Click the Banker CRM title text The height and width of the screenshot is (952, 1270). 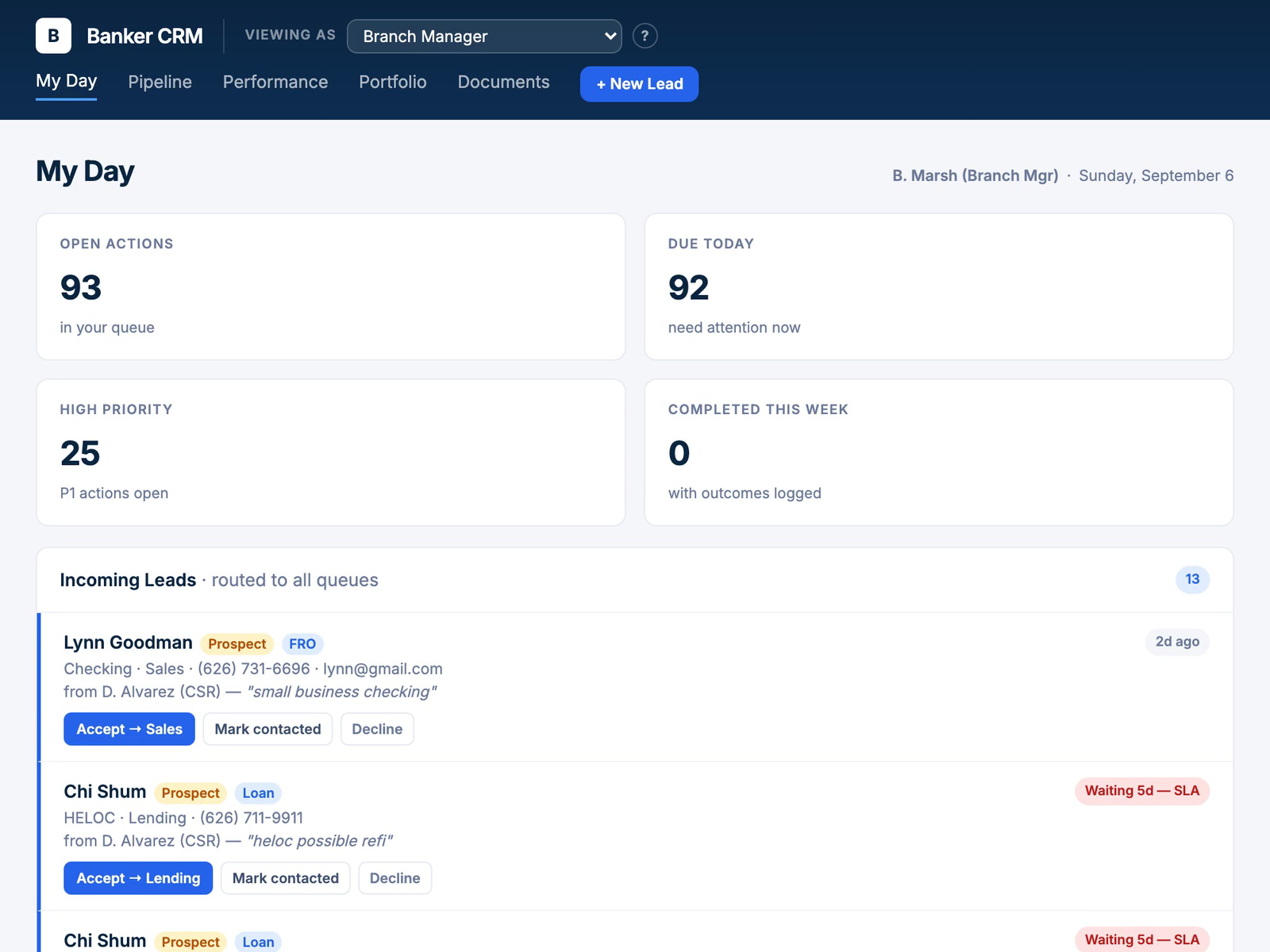[144, 36]
